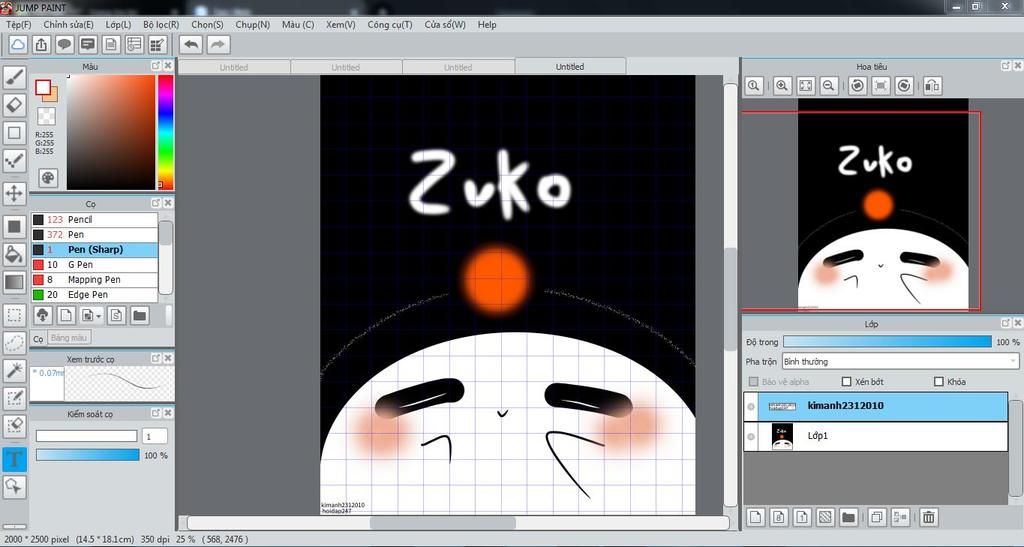Open the add brush dropdown arrow
1024x547 pixels.
(x=99, y=317)
